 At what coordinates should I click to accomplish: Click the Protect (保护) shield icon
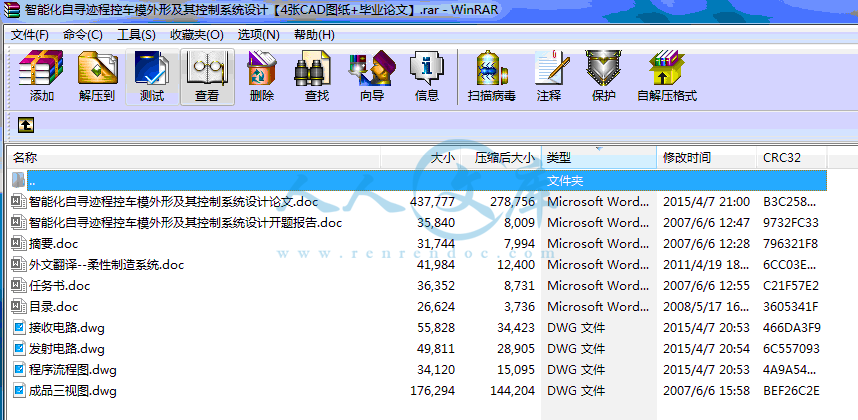[x=604, y=68]
